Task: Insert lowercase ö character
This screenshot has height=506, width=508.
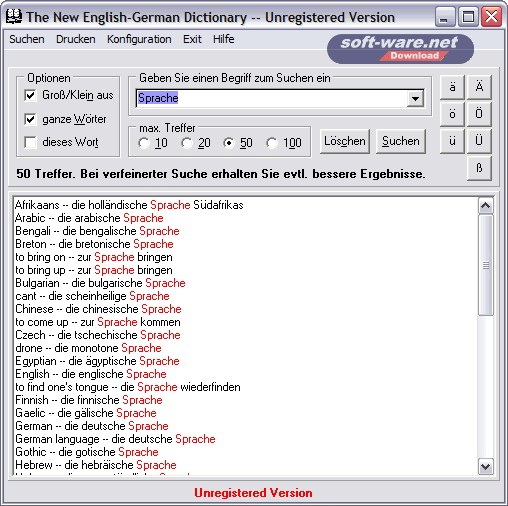Action: (x=452, y=114)
